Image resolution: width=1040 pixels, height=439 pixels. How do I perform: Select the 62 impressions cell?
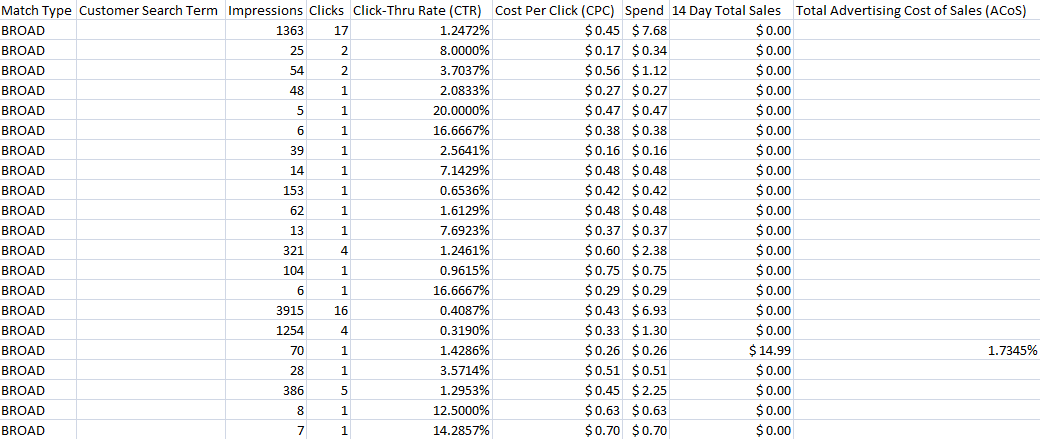tap(266, 210)
